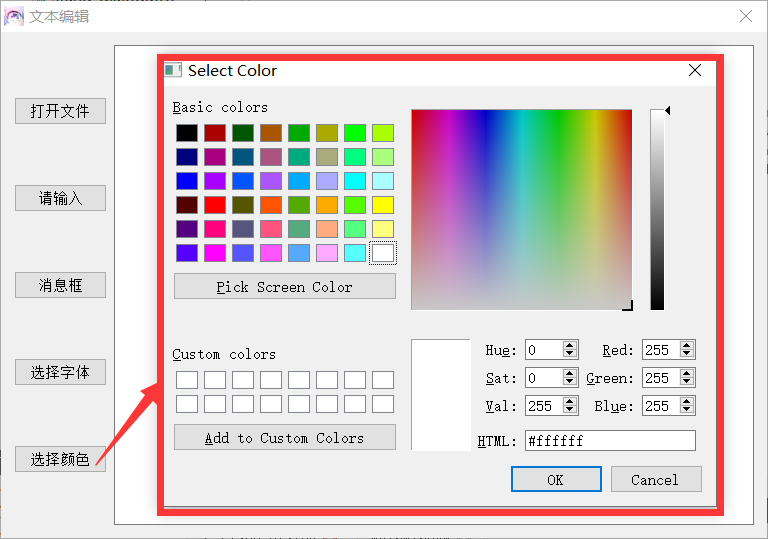
Task: Select the bright green swatch in first row
Action: point(355,133)
